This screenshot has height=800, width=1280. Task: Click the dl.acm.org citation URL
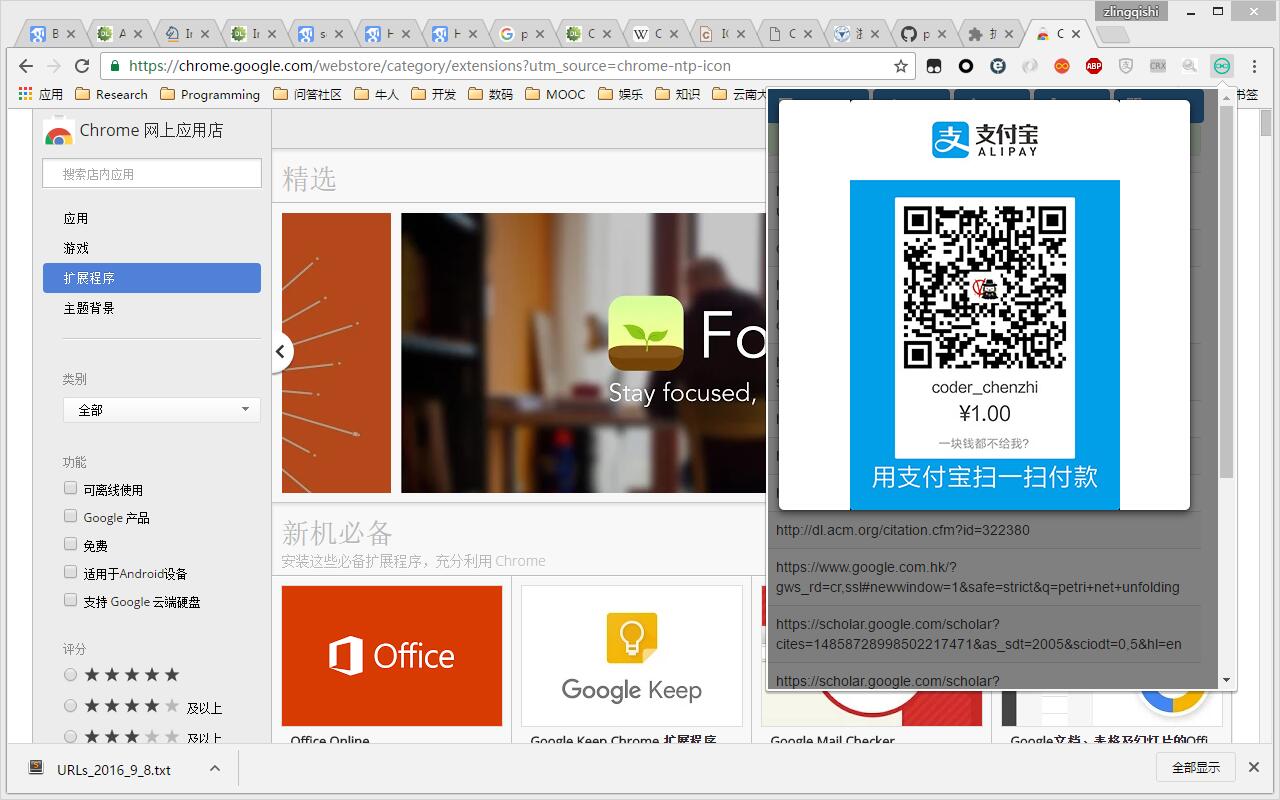tap(903, 530)
